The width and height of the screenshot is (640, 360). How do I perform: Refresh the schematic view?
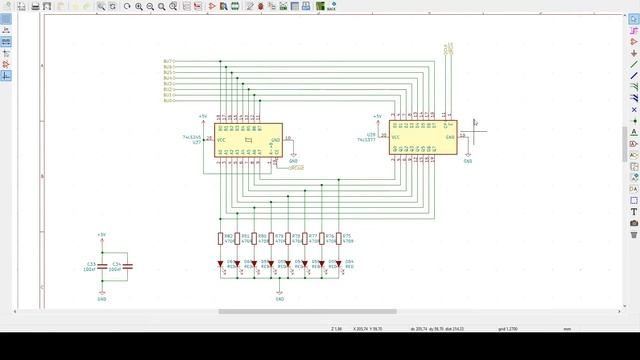tap(127, 6)
